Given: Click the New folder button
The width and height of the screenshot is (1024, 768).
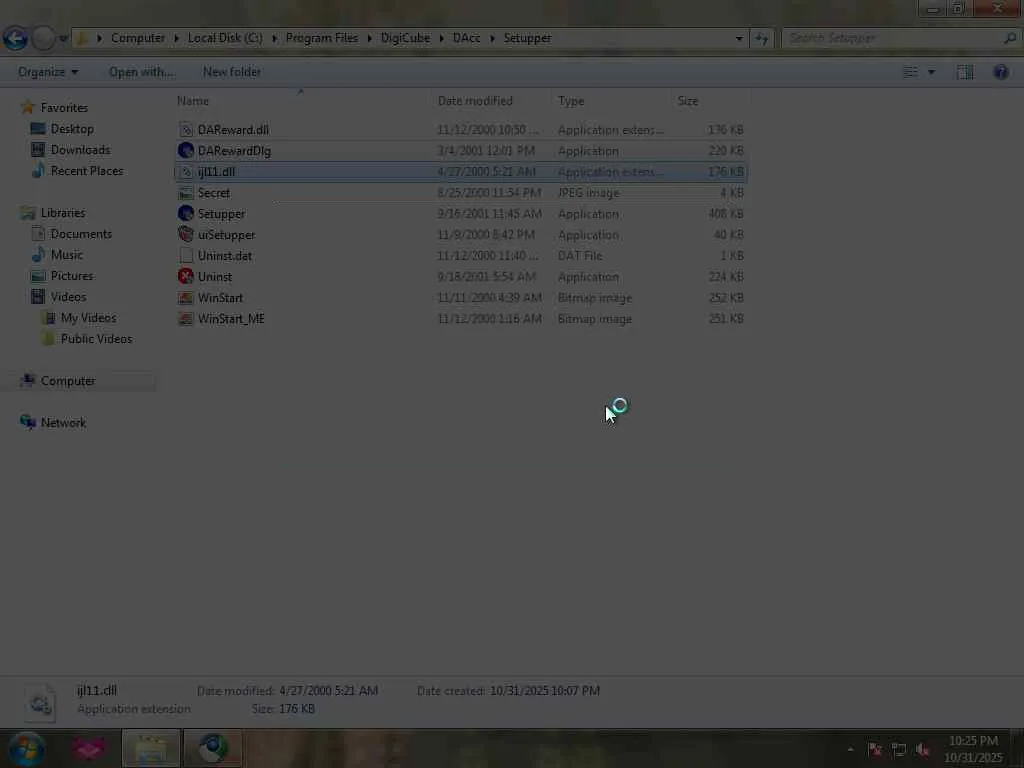Looking at the screenshot, I should [x=232, y=72].
